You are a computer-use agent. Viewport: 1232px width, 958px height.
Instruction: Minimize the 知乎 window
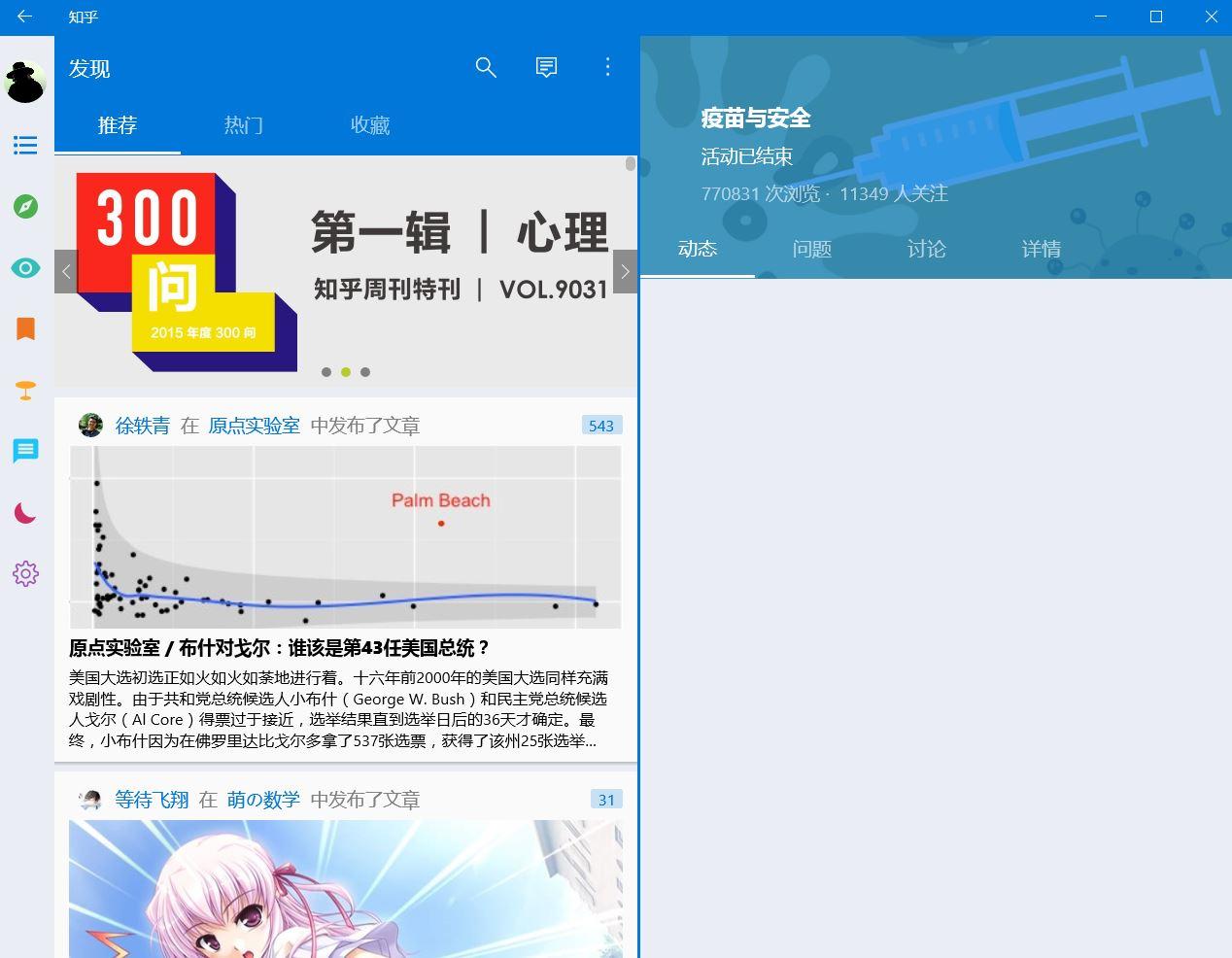pos(1101,17)
